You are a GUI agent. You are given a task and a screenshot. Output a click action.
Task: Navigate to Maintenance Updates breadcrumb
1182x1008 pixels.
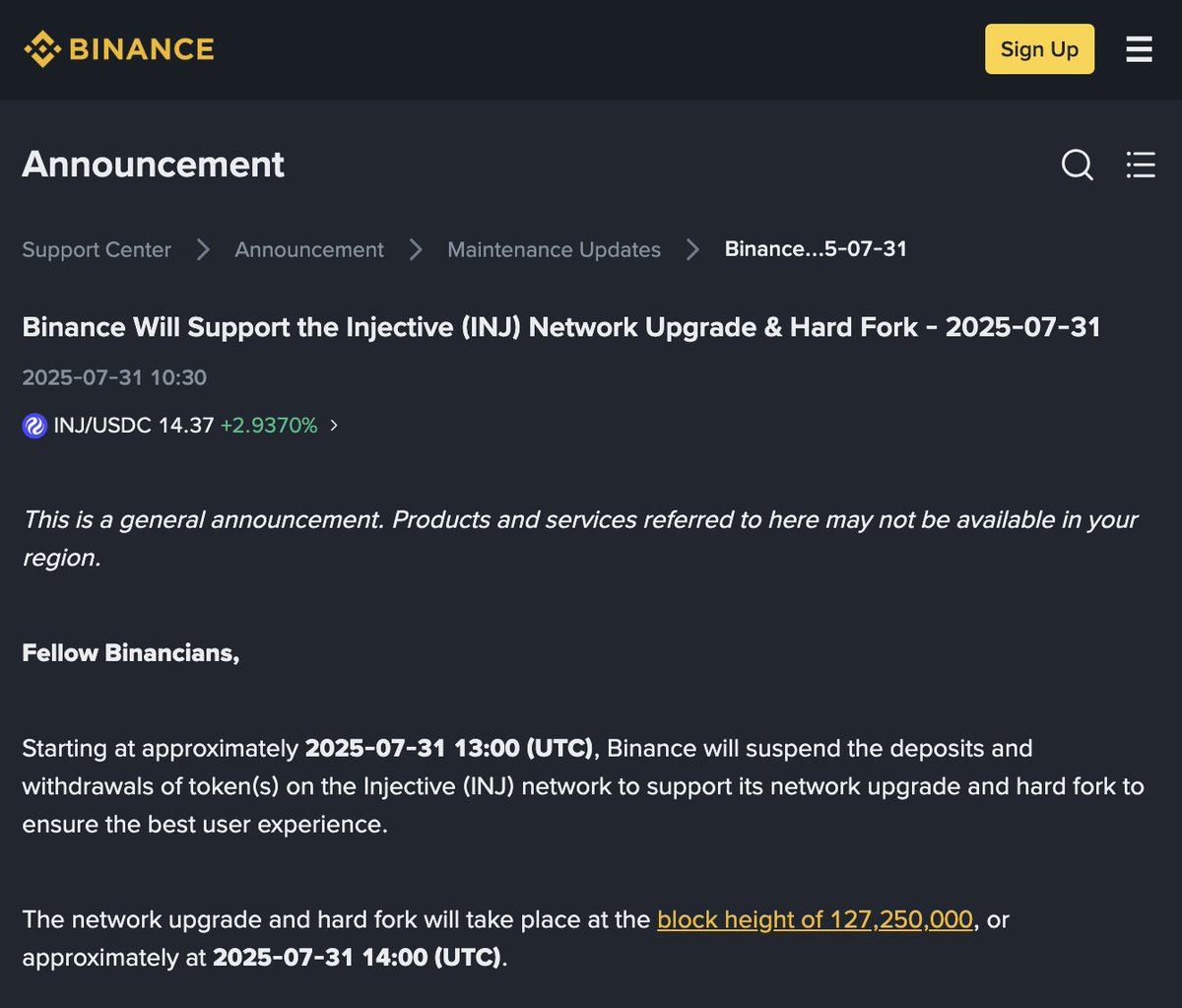(x=554, y=249)
